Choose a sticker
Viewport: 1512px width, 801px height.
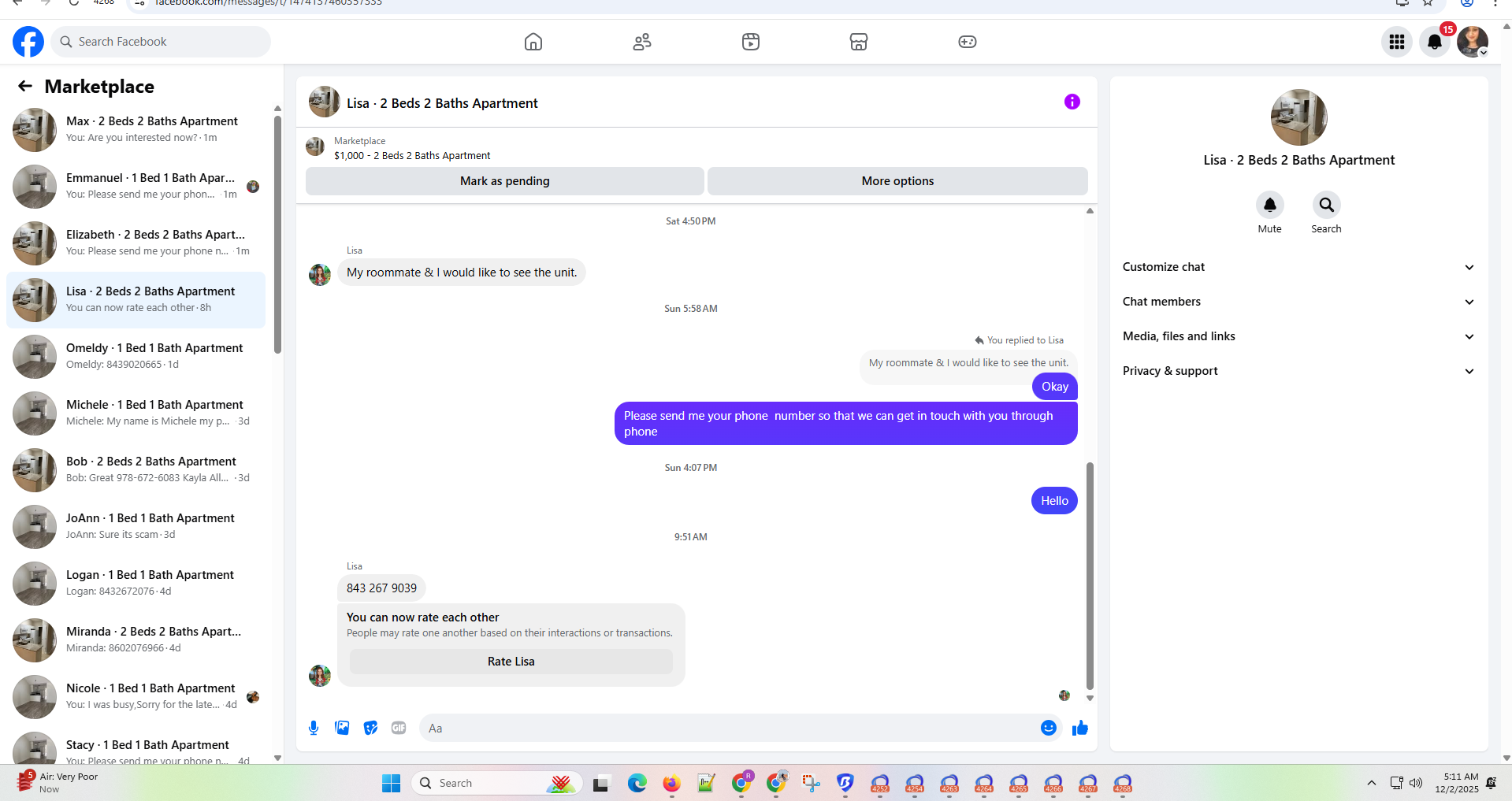(370, 728)
